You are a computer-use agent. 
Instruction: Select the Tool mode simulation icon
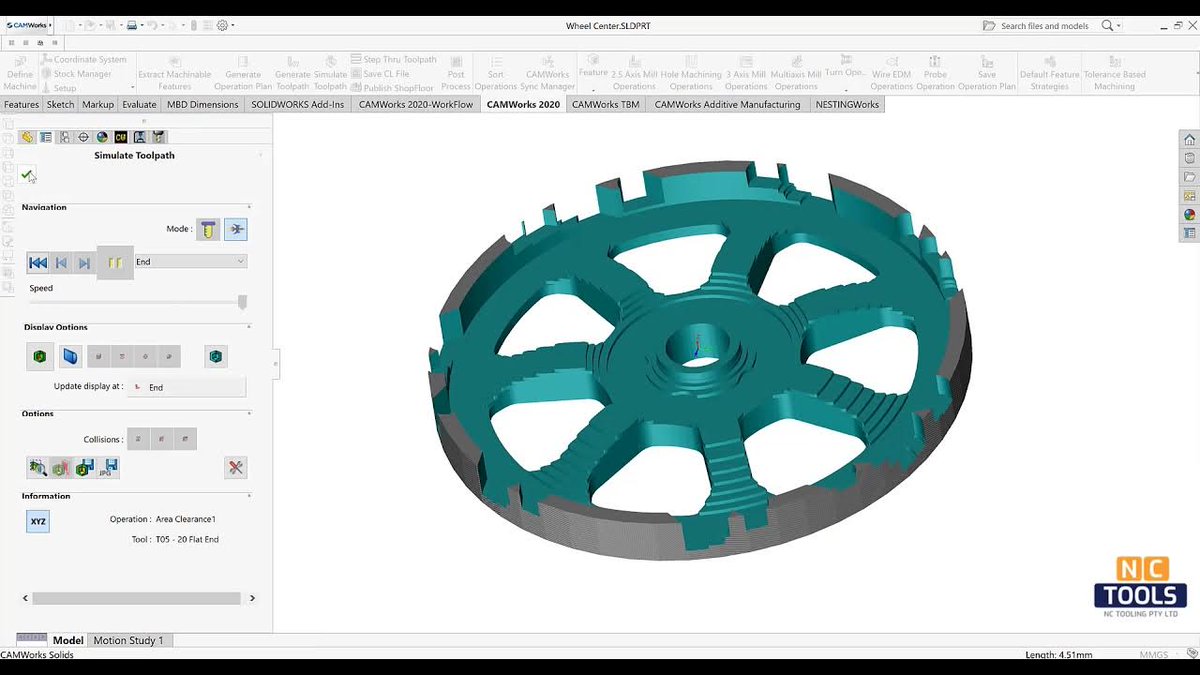207,229
